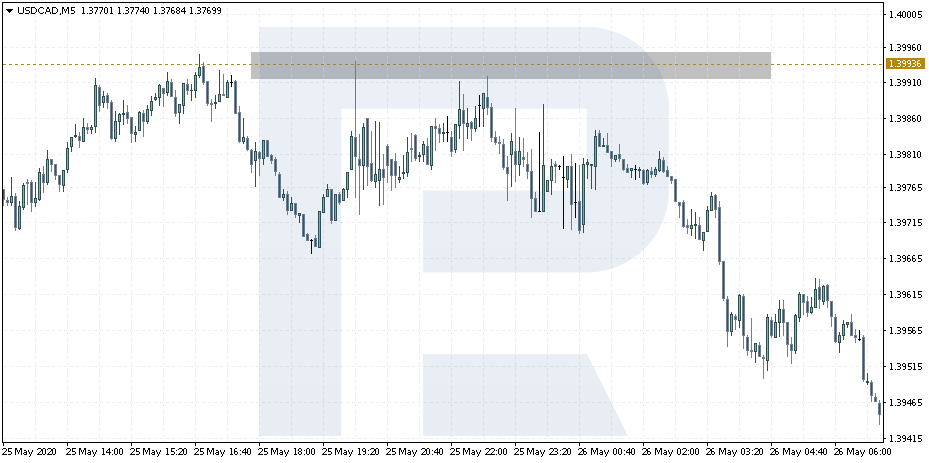Click the 26 May 03:20 time label

point(735,452)
